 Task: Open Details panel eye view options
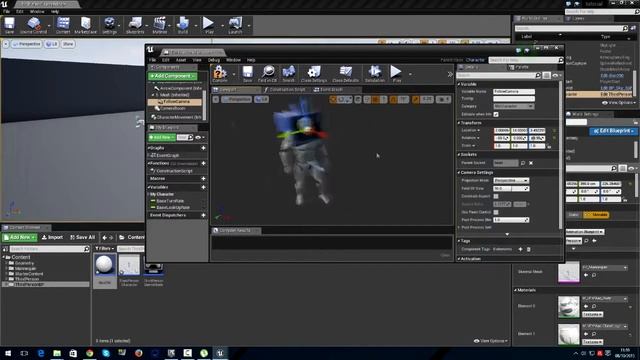[556, 76]
